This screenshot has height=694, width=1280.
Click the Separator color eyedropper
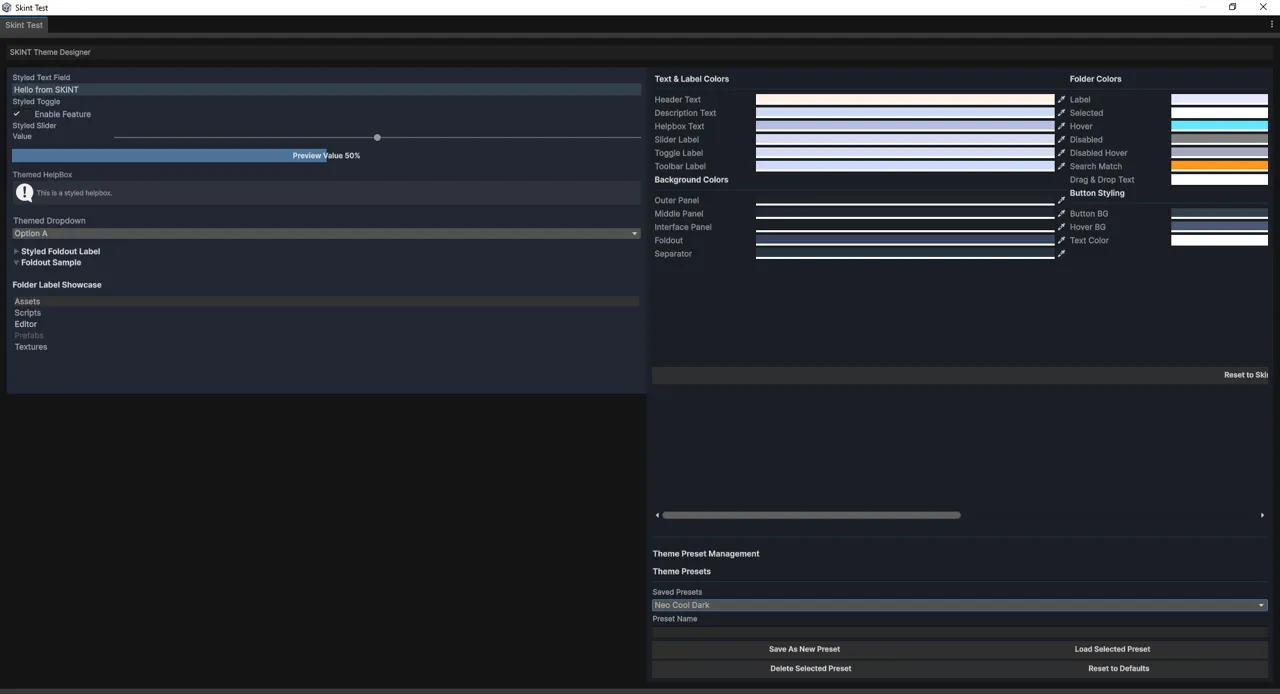(x=1061, y=254)
